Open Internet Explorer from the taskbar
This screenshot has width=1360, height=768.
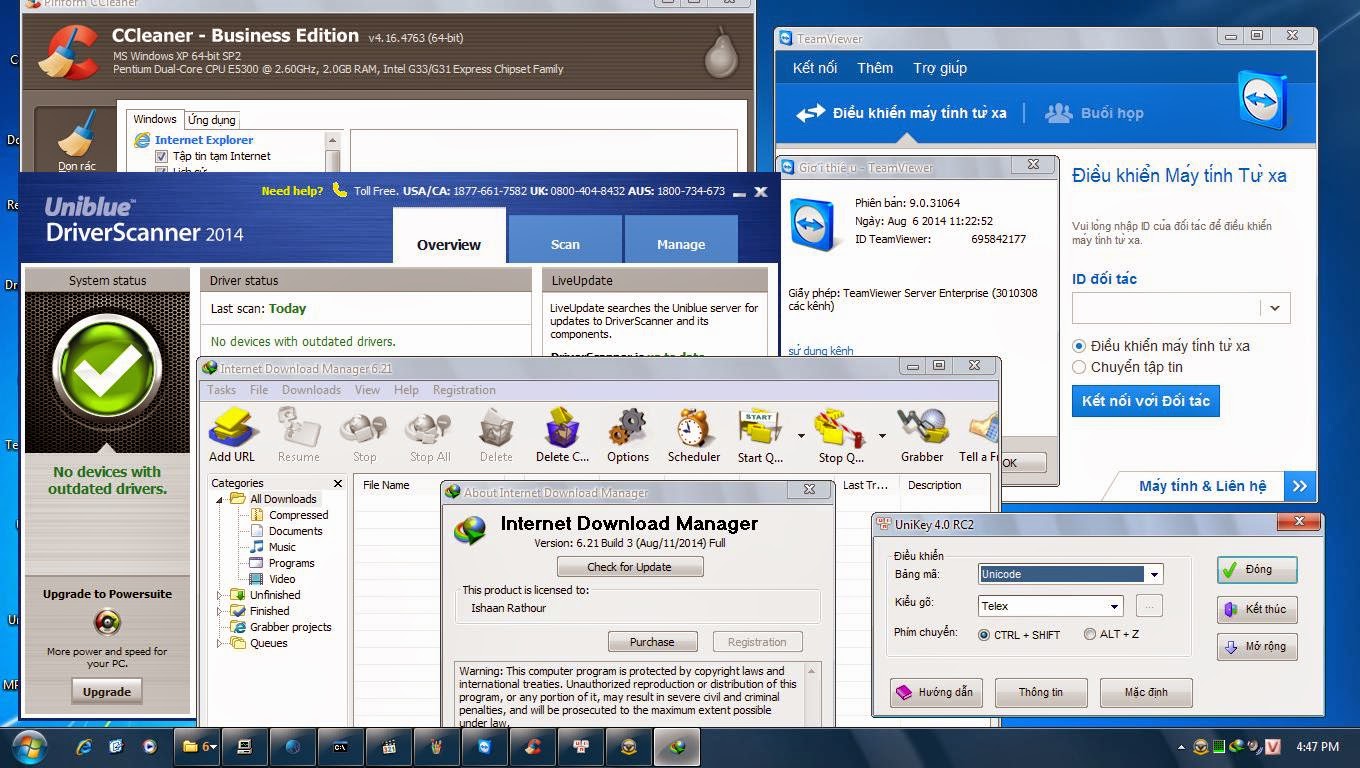pyautogui.click(x=84, y=746)
